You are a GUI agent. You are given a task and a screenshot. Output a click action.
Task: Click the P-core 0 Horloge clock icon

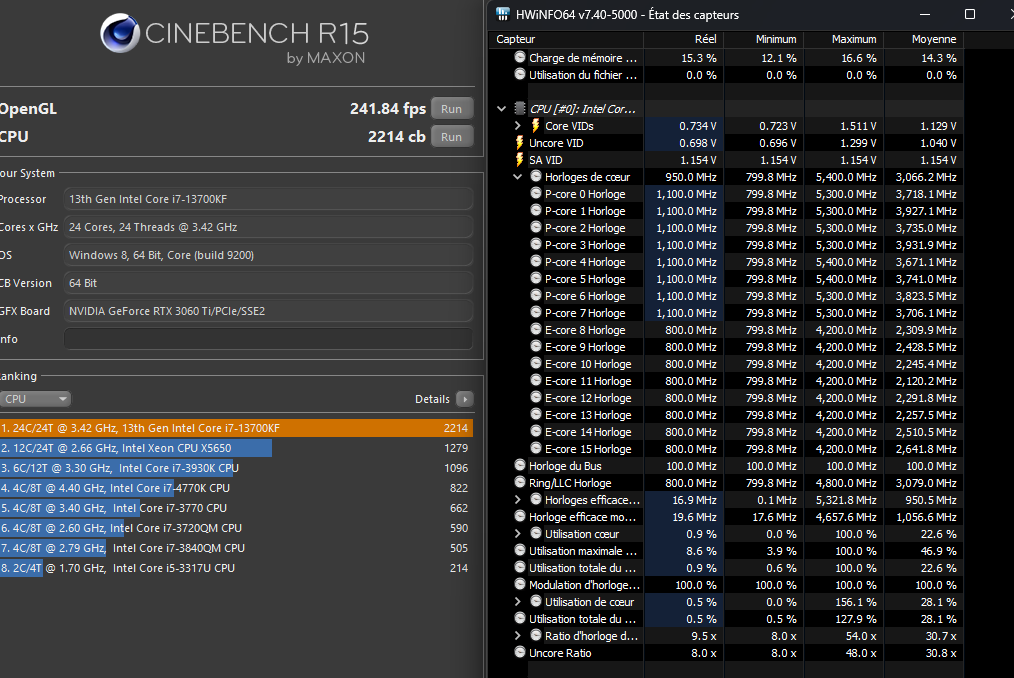536,193
